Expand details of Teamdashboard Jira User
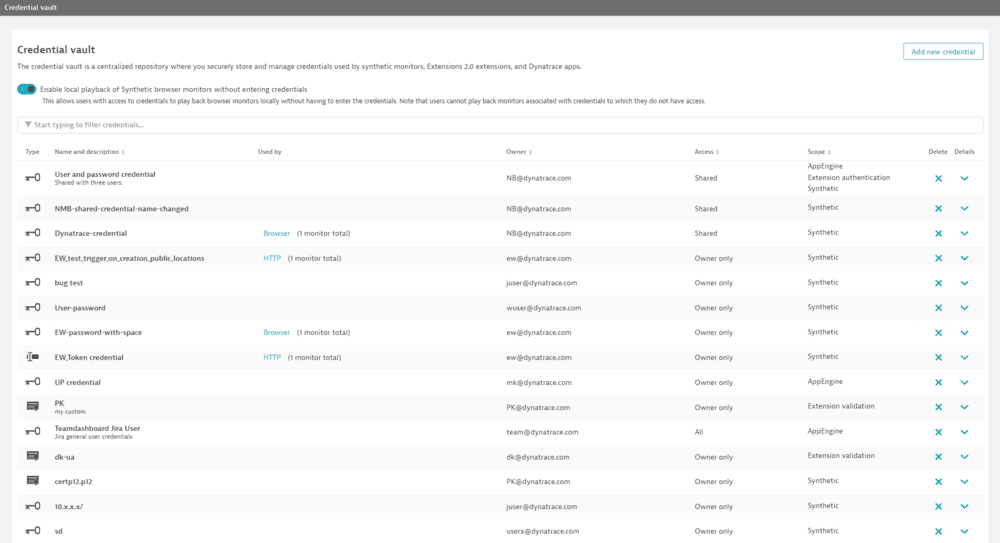 964,433
